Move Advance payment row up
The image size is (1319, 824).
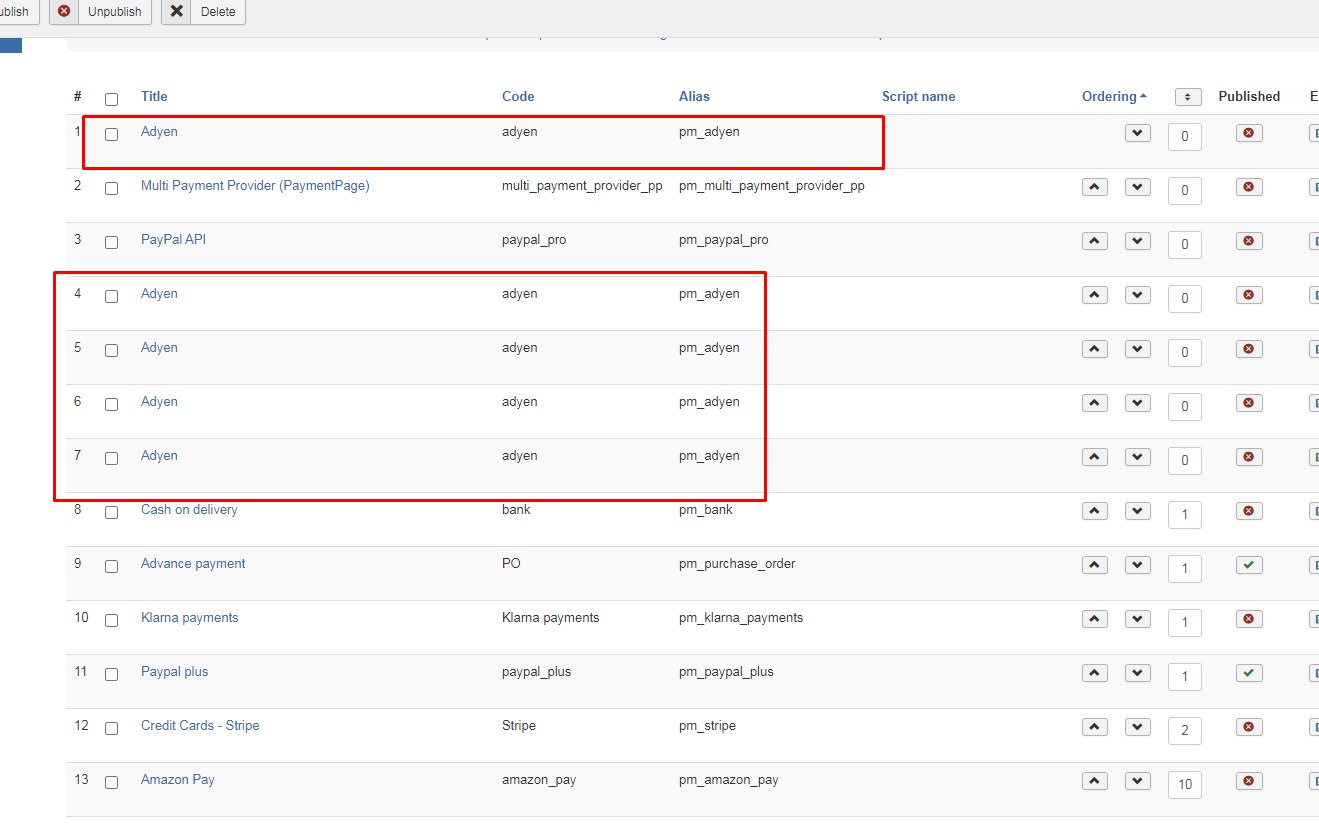[x=1095, y=565]
